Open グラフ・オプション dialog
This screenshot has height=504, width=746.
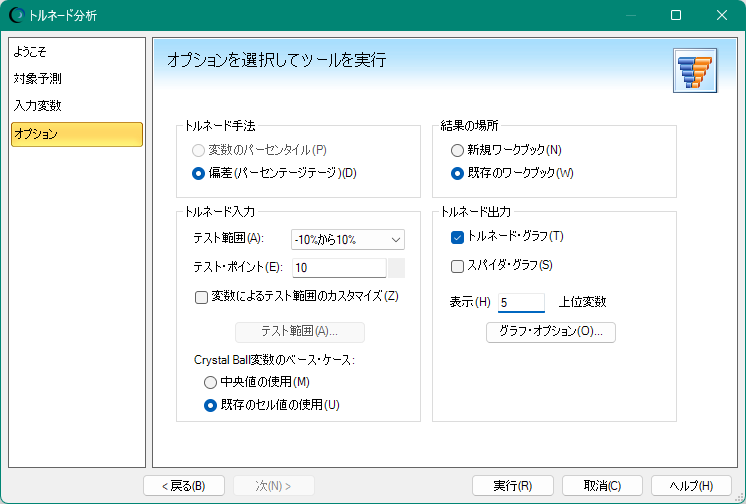[x=550, y=332]
